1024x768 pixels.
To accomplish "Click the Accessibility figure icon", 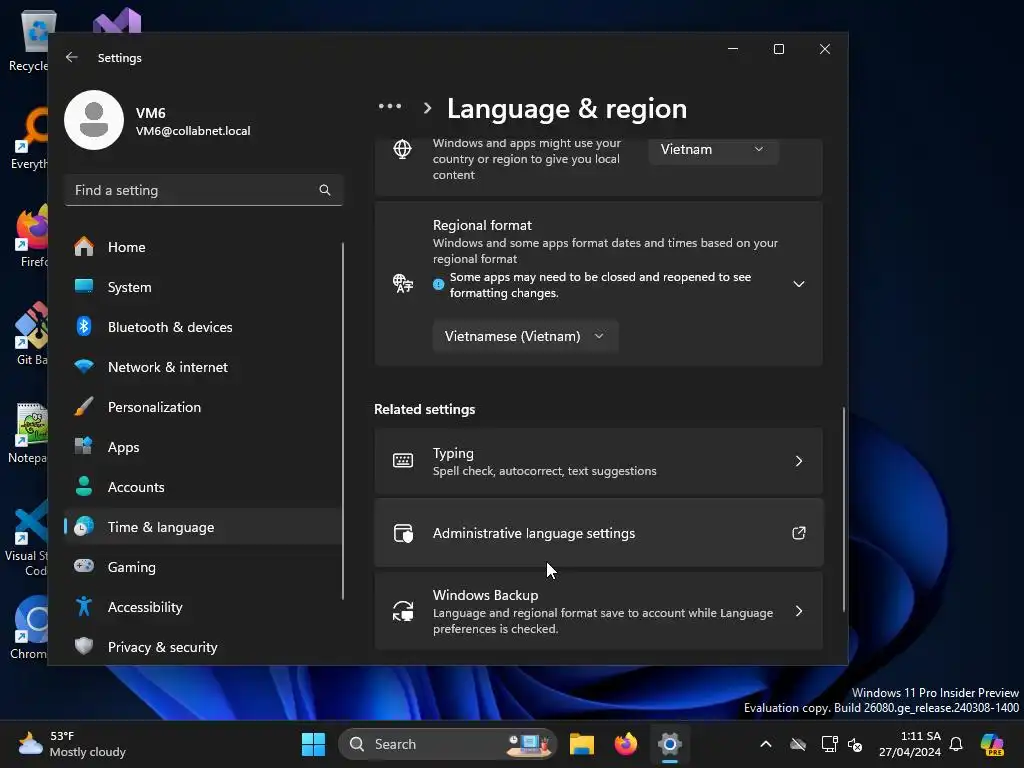I will [x=84, y=607].
